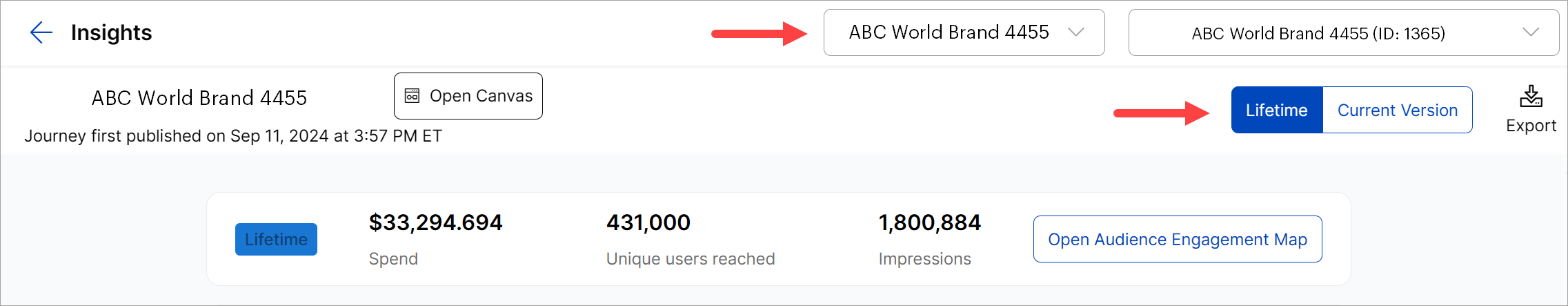Click the chevron of the journey name dropdown
This screenshot has height=306, width=1568.
(x=1075, y=32)
